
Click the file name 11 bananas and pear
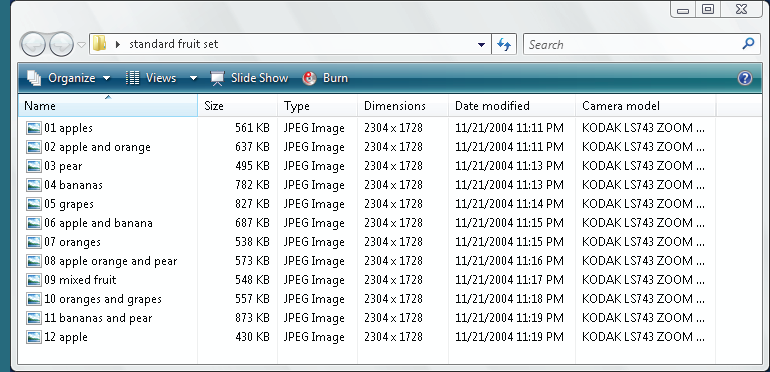click(x=98, y=318)
